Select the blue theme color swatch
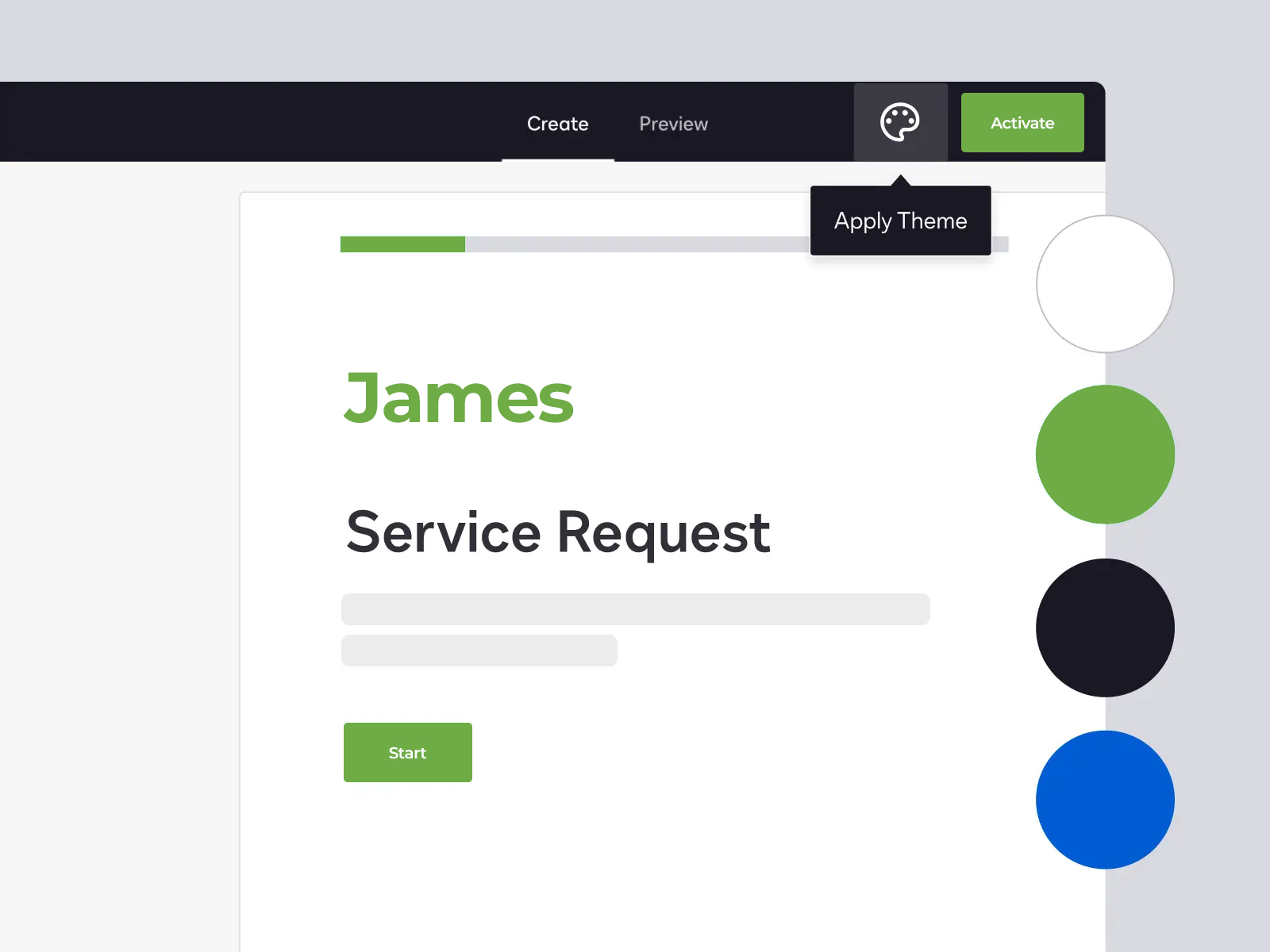Screen dimensions: 1270x952 pyautogui.click(x=1105, y=800)
